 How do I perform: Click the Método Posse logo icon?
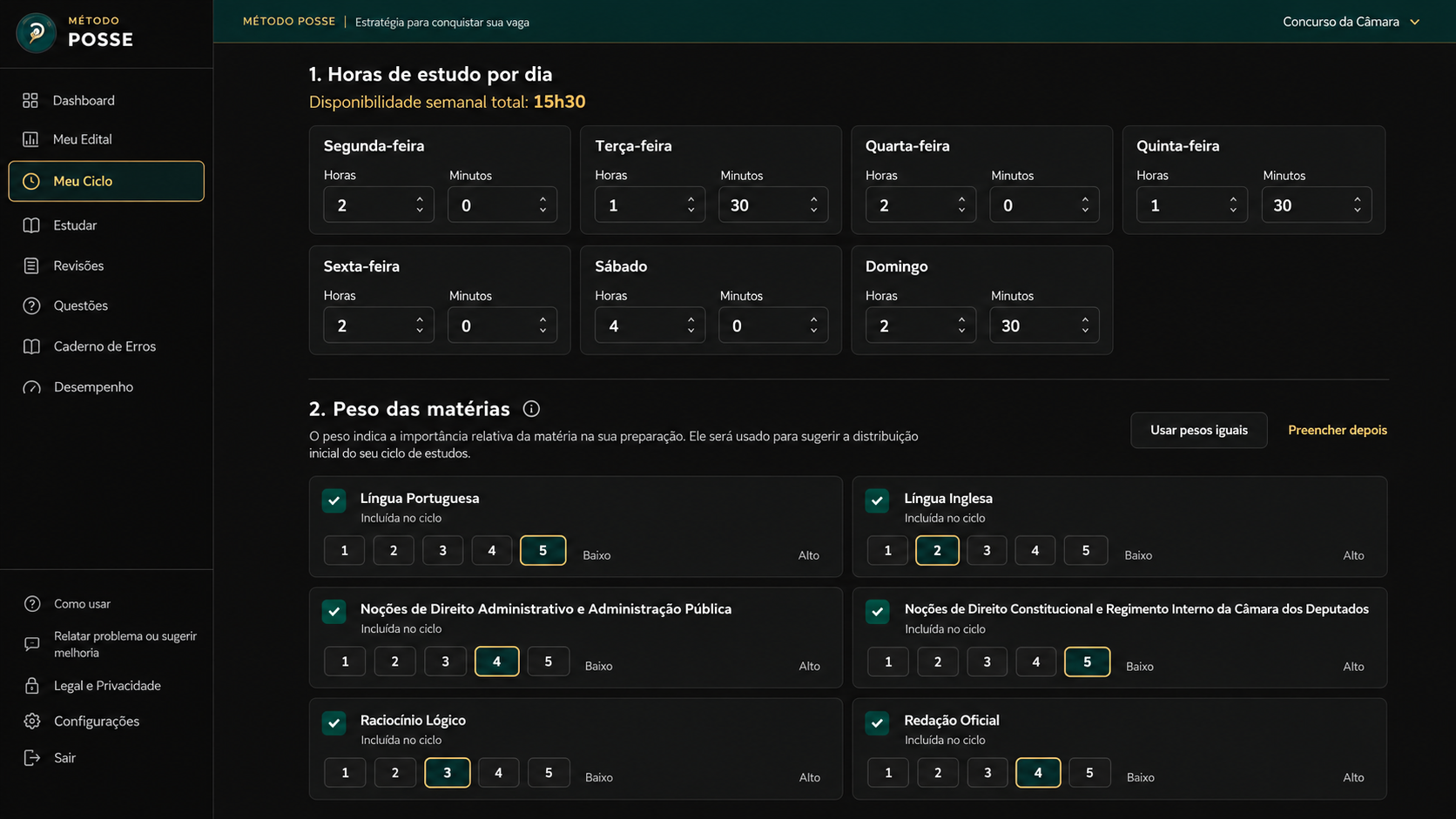[x=37, y=33]
